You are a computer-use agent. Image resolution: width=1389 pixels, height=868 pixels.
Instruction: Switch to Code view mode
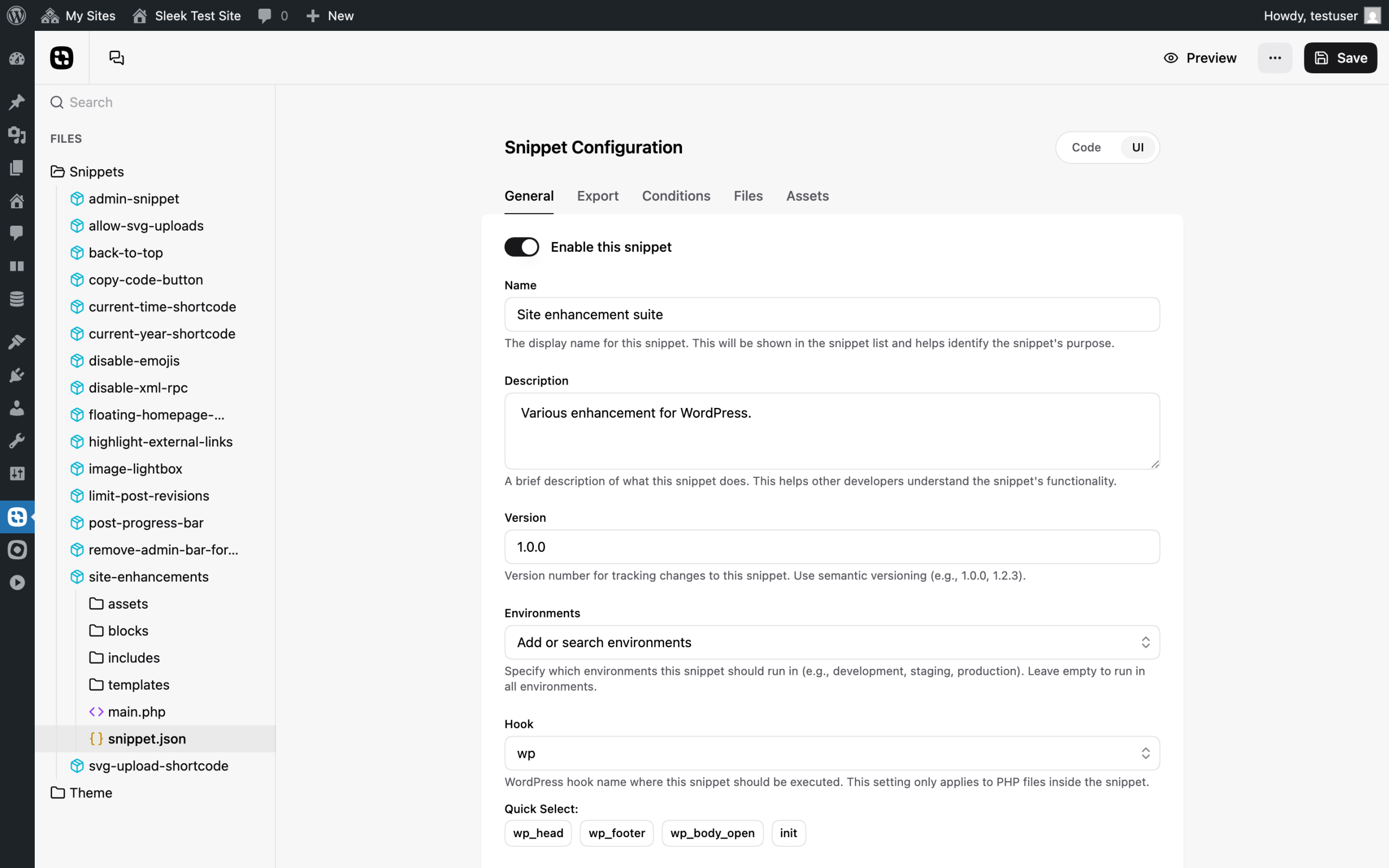coord(1086,148)
